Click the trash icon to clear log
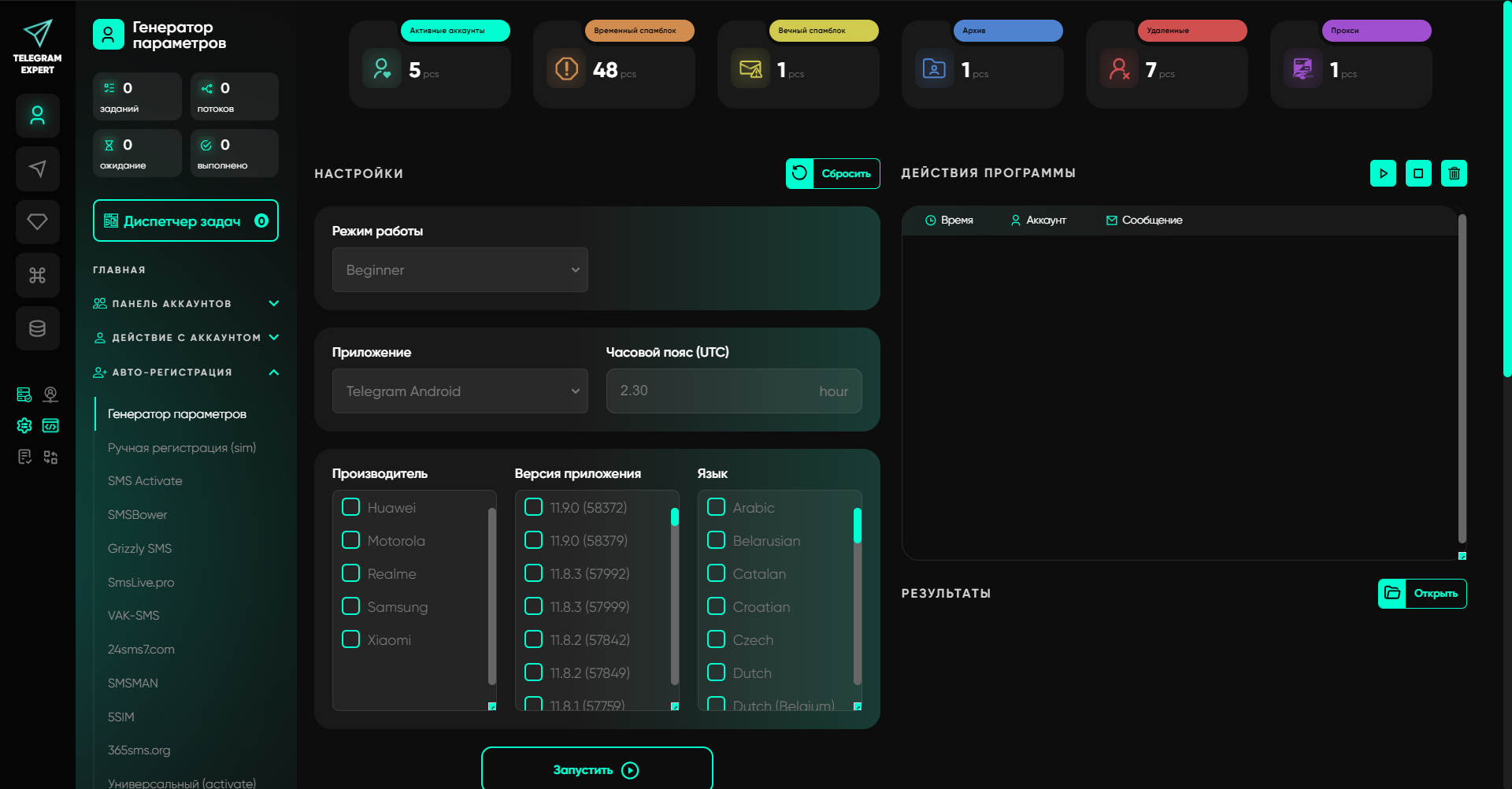Screen dimensions: 1512x789 click(1454, 173)
